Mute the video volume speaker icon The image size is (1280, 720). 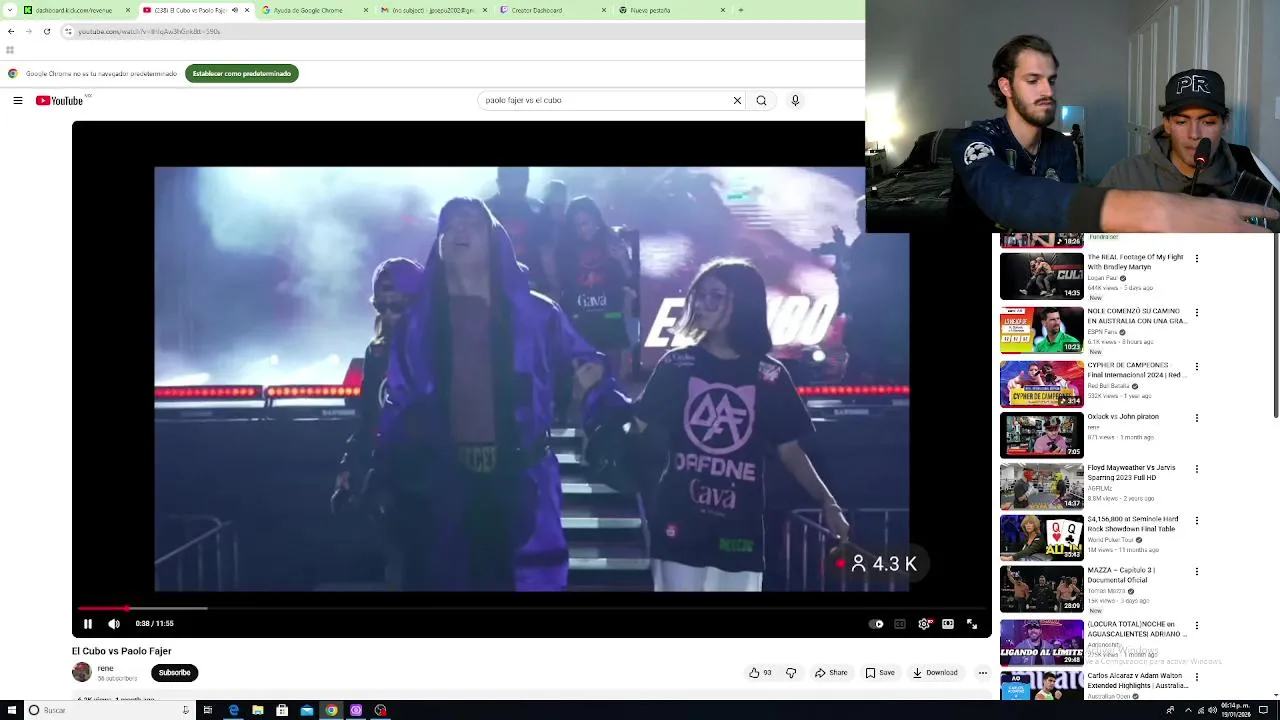tap(114, 624)
